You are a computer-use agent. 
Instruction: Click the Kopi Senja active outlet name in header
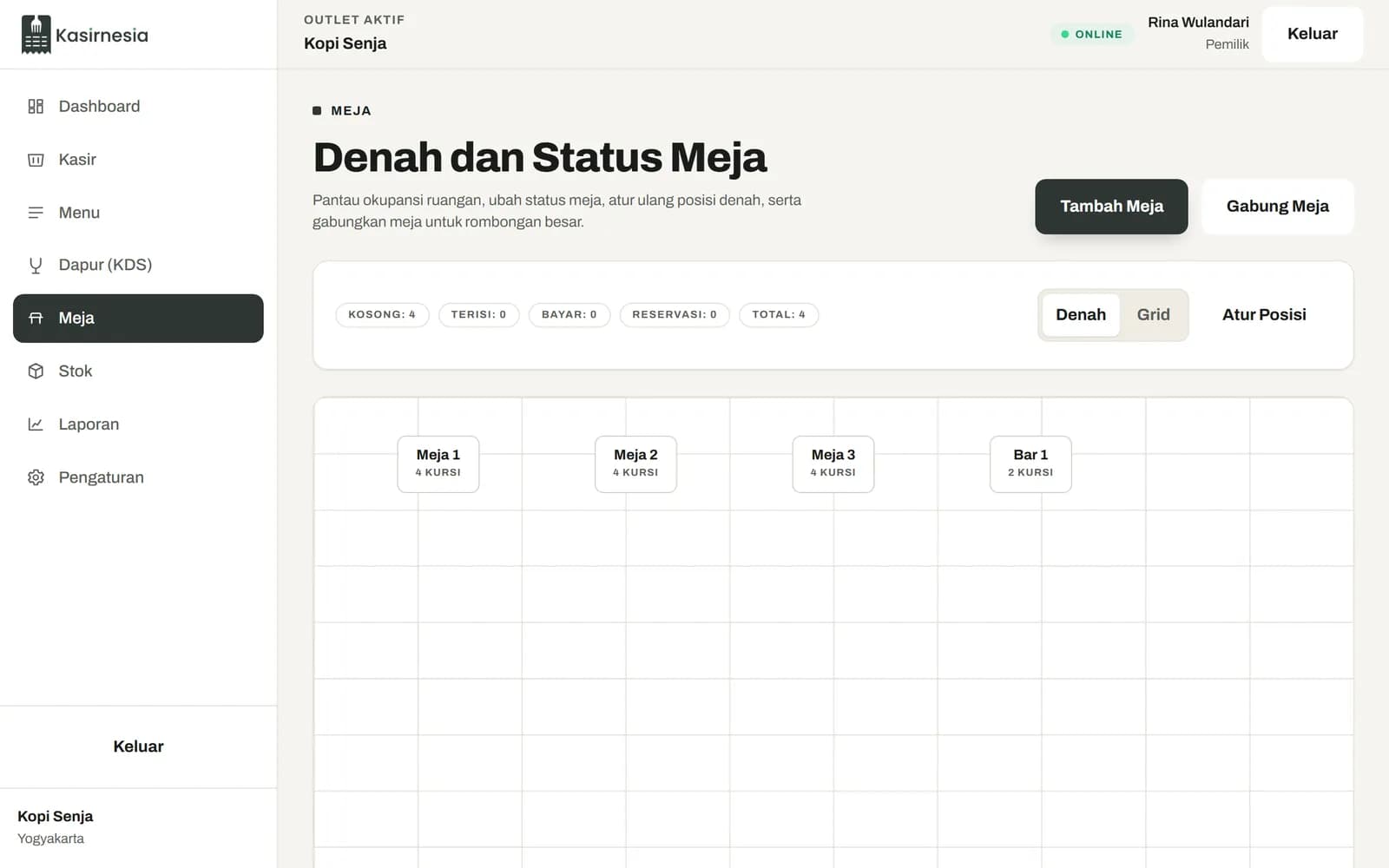click(x=346, y=43)
